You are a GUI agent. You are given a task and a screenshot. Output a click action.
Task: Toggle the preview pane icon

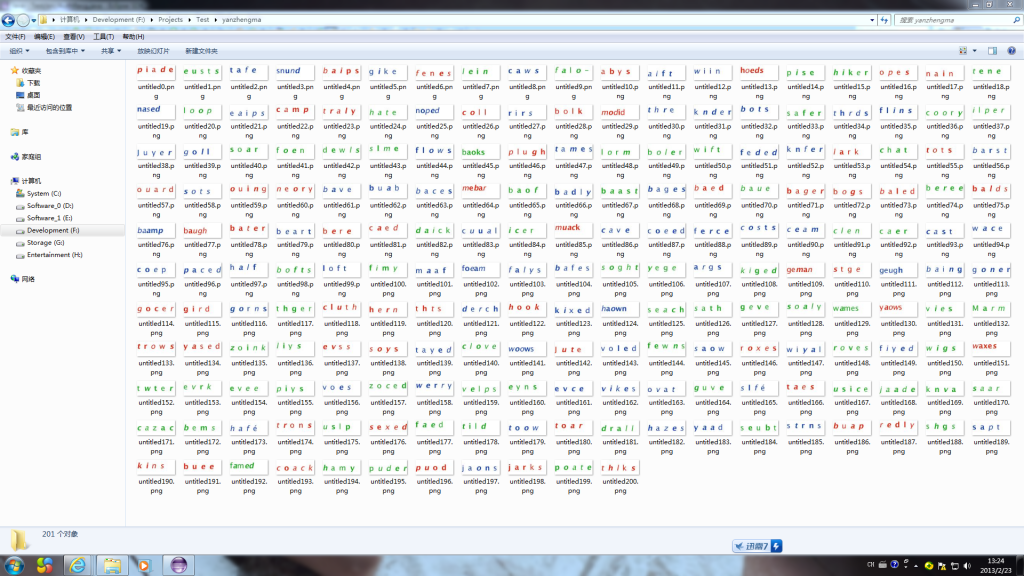993,51
